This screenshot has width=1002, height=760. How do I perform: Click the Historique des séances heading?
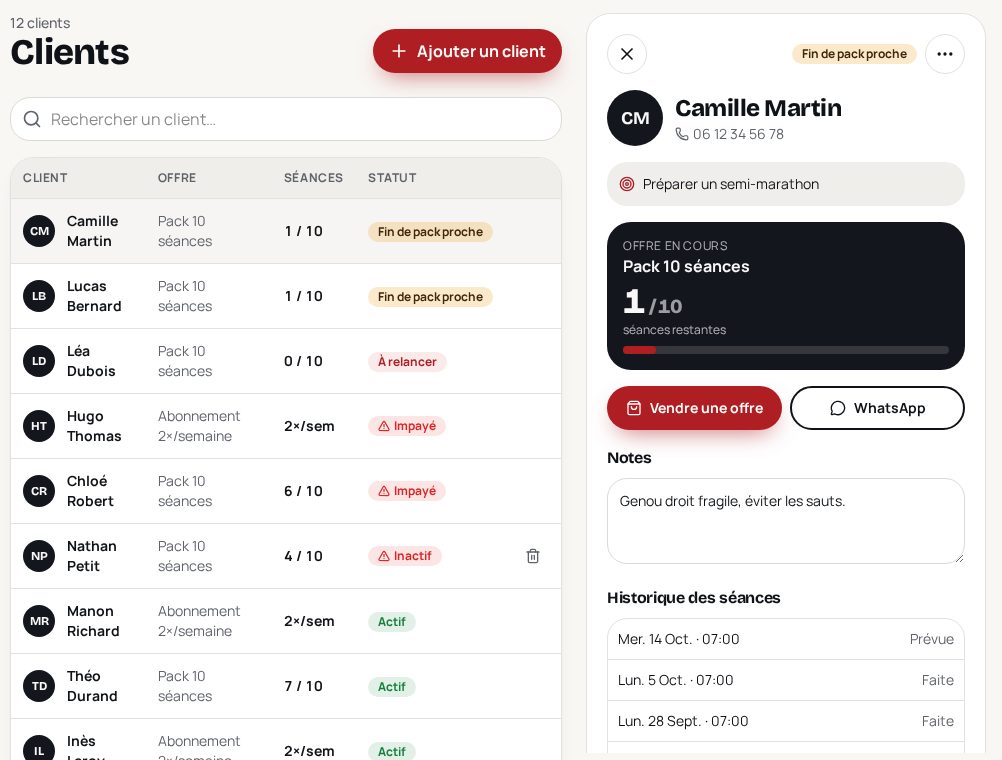(693, 598)
